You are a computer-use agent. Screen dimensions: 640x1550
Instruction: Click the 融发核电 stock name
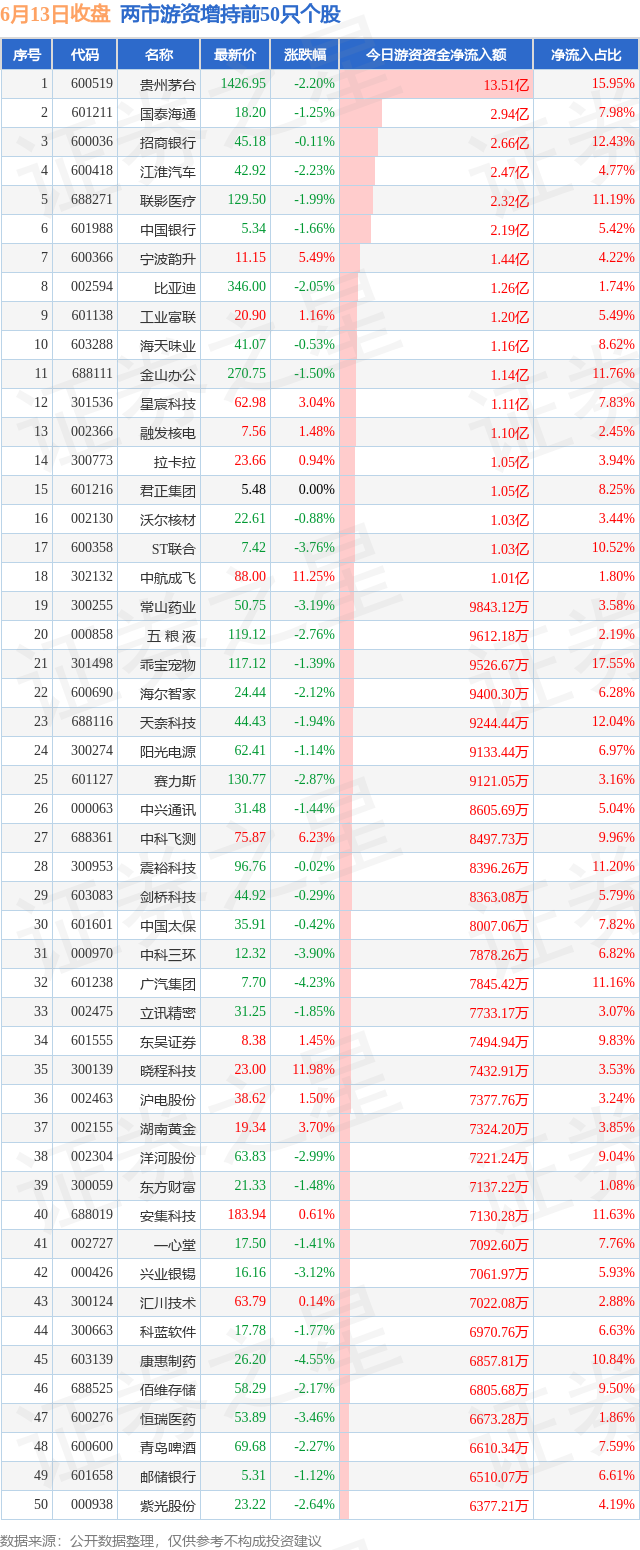(x=168, y=432)
